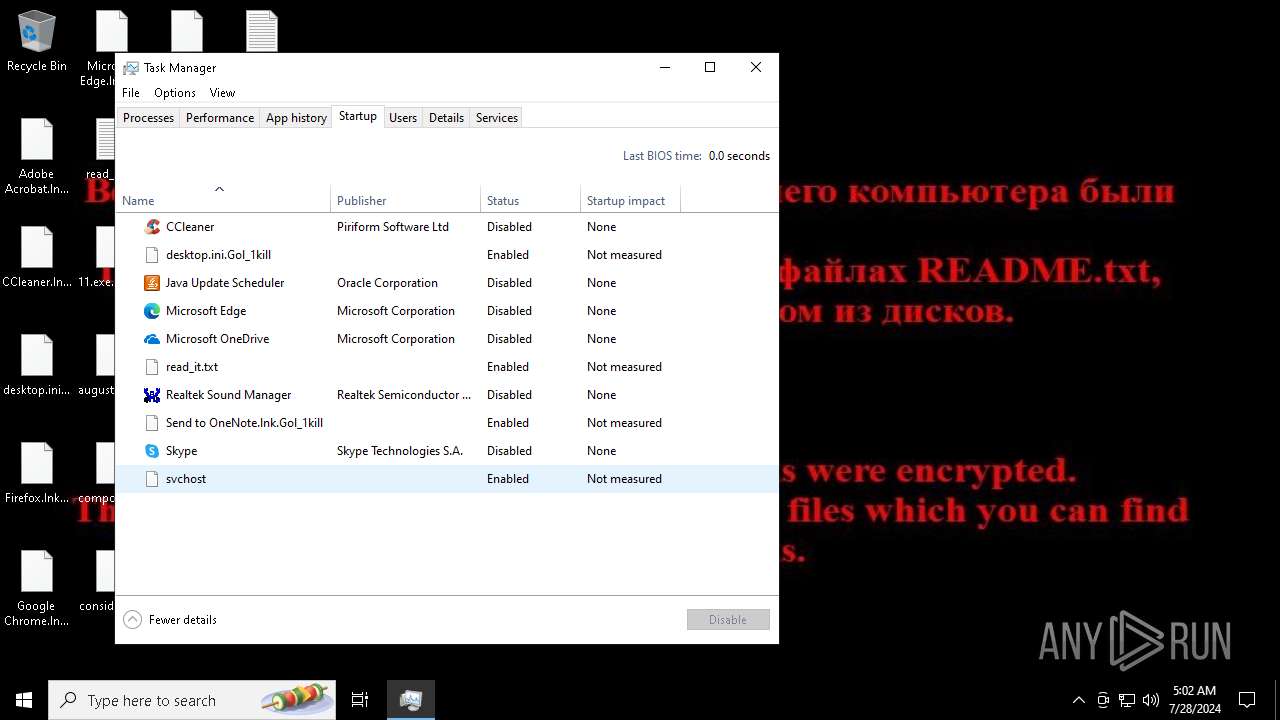Viewport: 1280px width, 720px height.
Task: Open the network status tray icon
Action: point(1127,700)
